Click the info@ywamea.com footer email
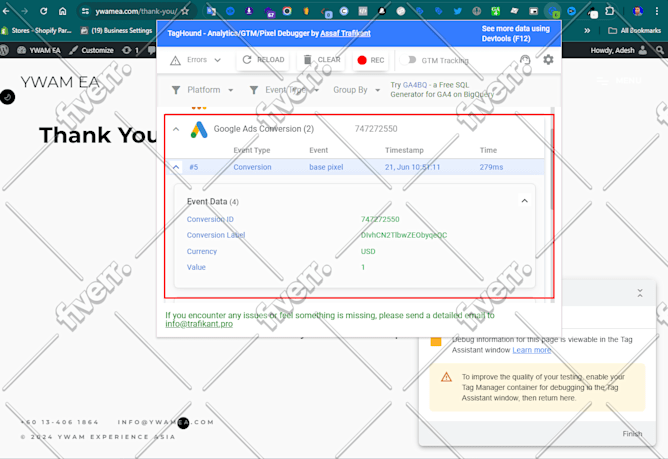The image size is (668, 459). click(166, 422)
